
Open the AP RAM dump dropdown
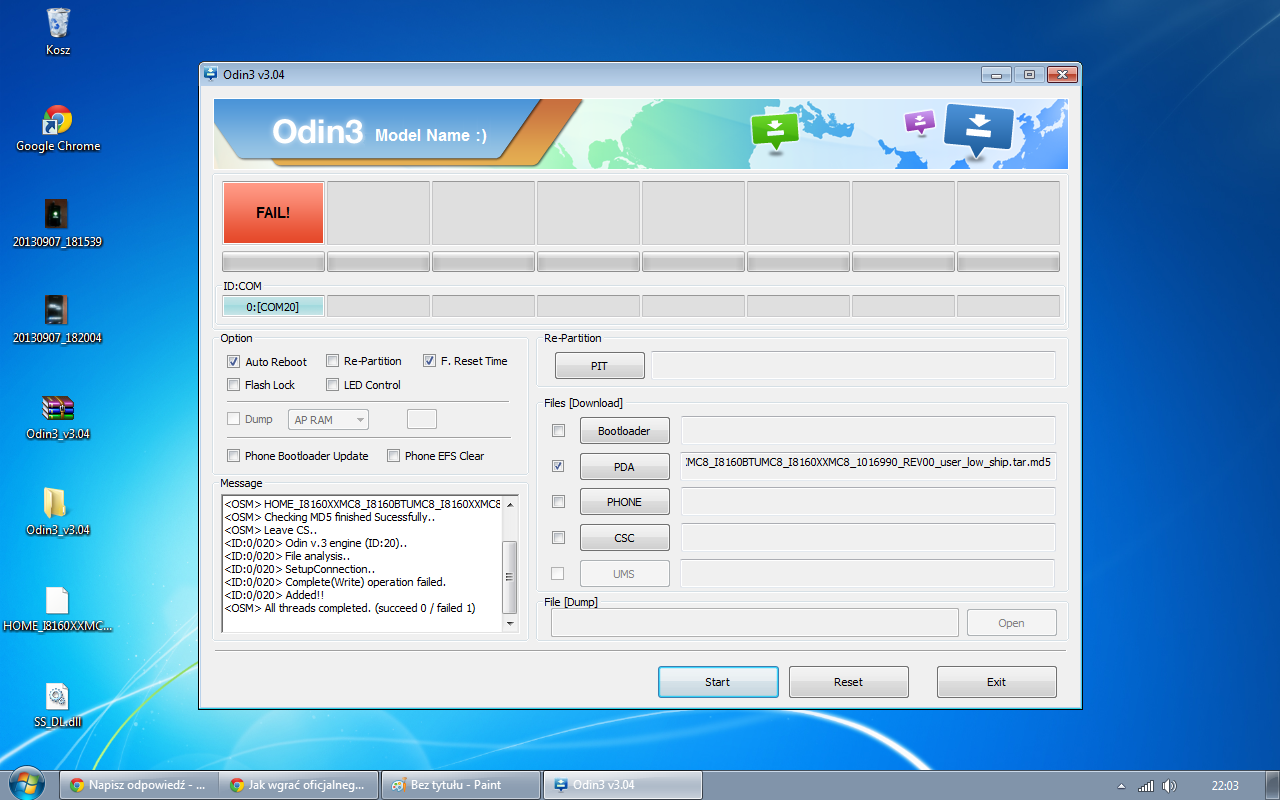[328, 420]
